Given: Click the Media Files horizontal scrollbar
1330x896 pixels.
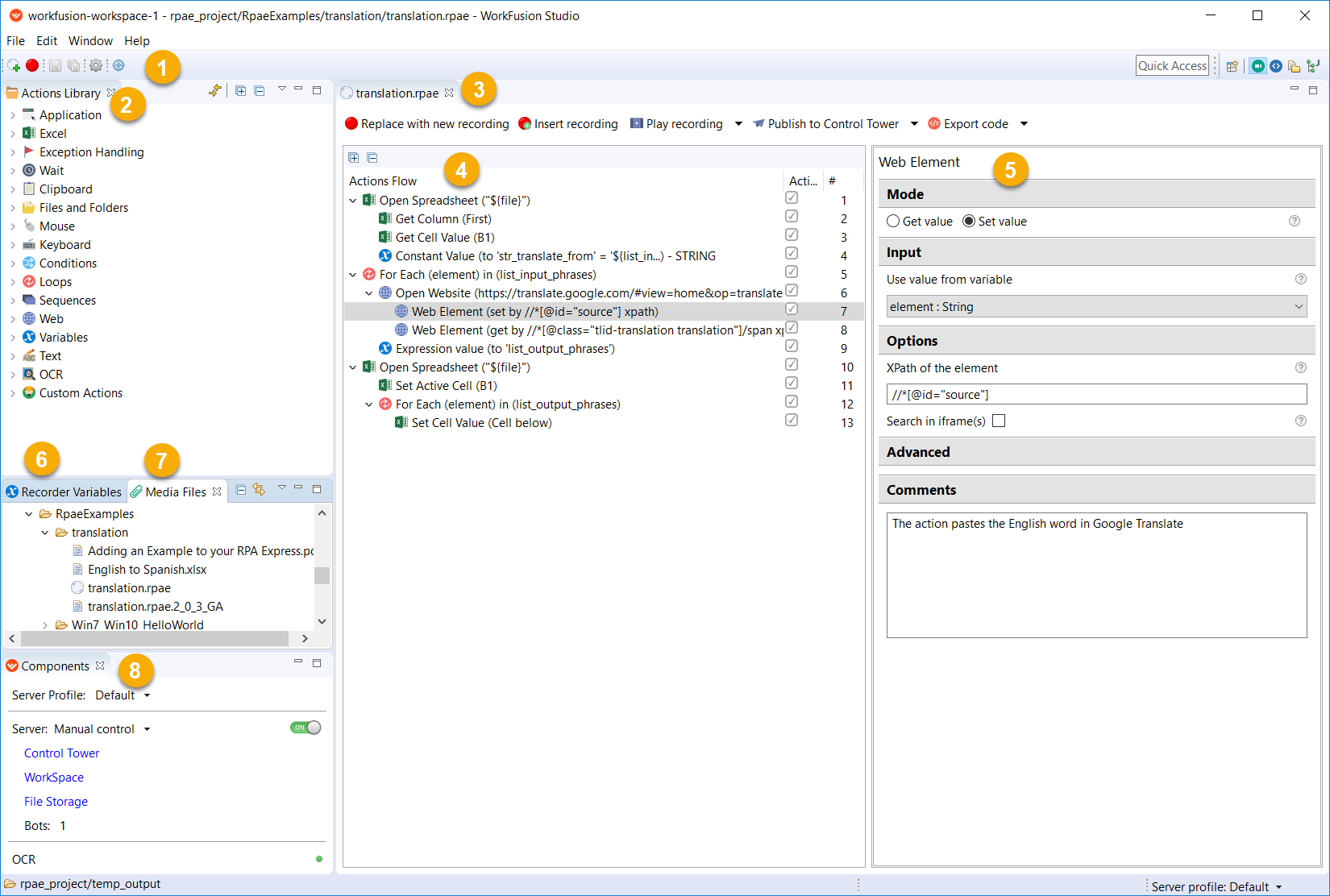Looking at the screenshot, I should coord(155,638).
